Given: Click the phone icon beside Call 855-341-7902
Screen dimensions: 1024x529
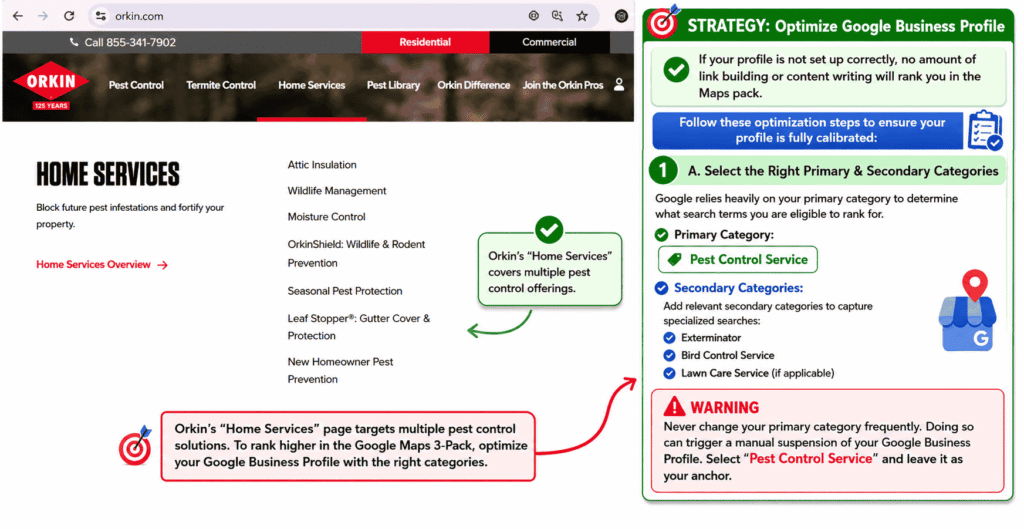Looking at the screenshot, I should 74,42.
